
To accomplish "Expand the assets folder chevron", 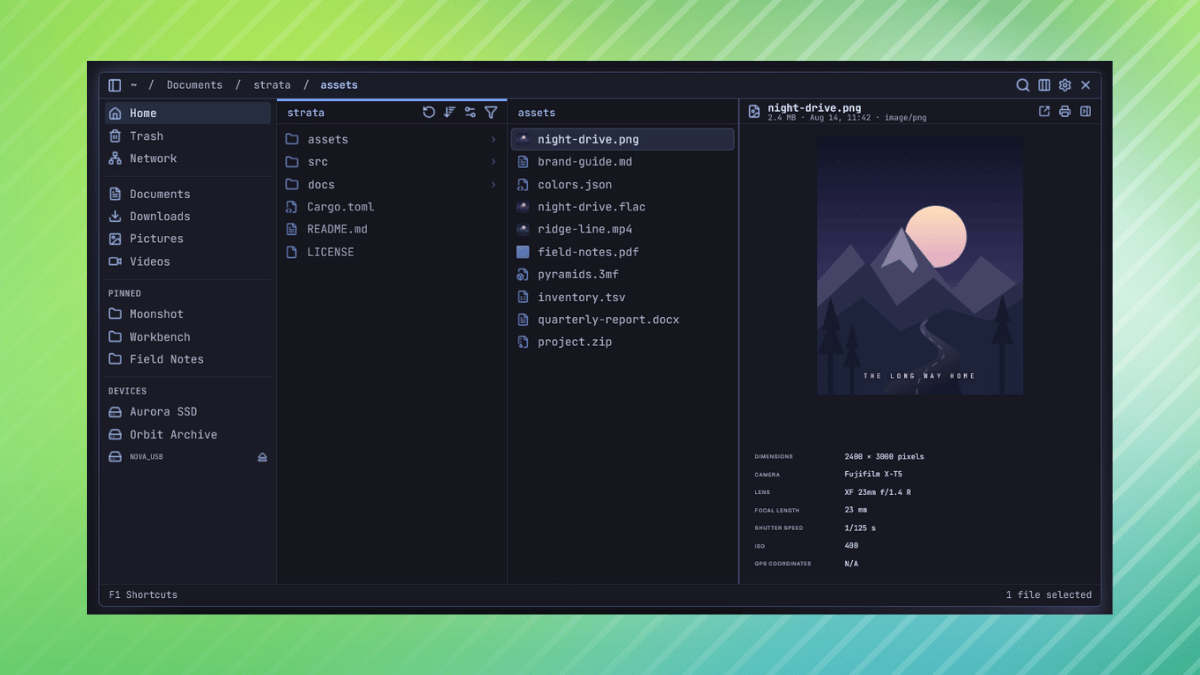I will pyautogui.click(x=493, y=139).
